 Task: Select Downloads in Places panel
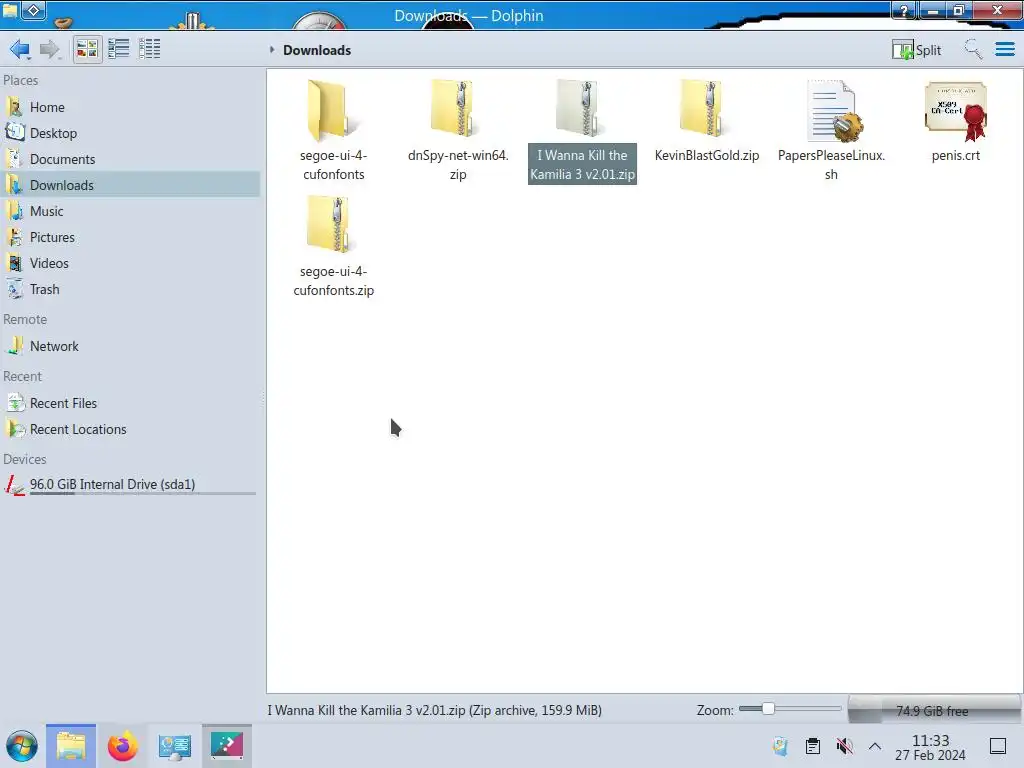point(131,185)
